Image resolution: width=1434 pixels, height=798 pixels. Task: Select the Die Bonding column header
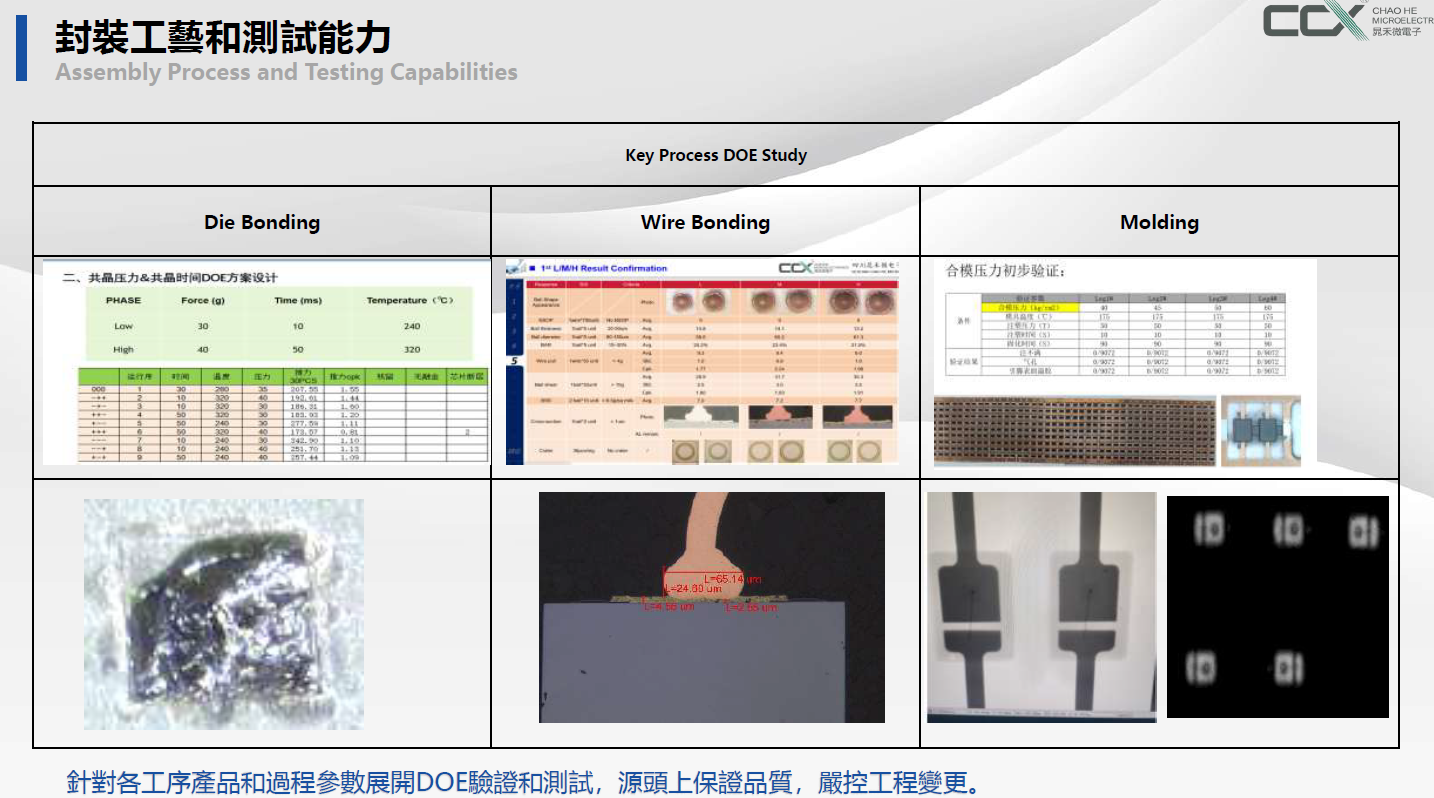coord(262,222)
